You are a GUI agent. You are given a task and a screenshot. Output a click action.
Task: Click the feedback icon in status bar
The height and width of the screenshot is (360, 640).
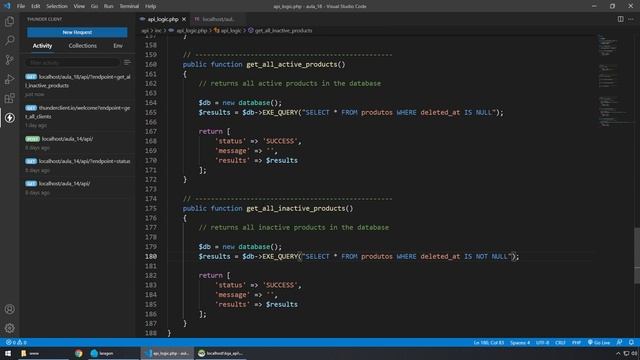click(620, 342)
